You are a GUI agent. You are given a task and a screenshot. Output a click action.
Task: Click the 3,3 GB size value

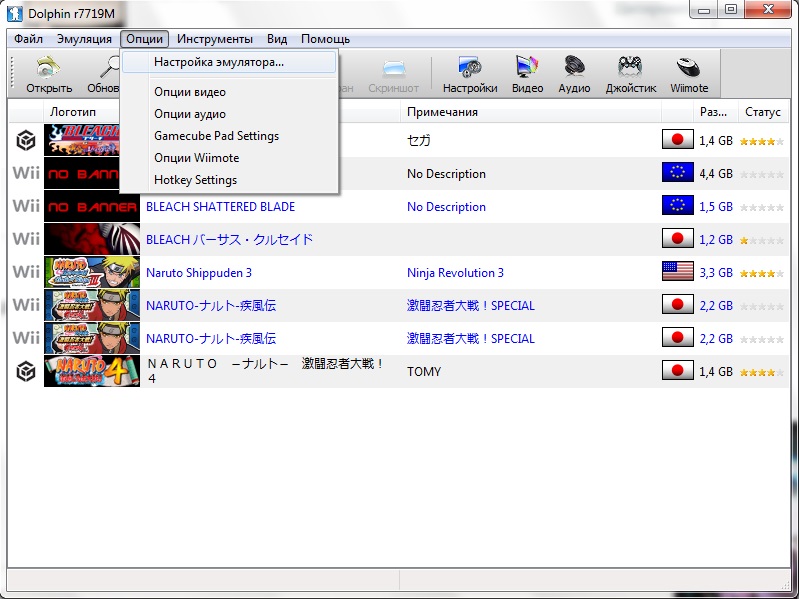[715, 273]
